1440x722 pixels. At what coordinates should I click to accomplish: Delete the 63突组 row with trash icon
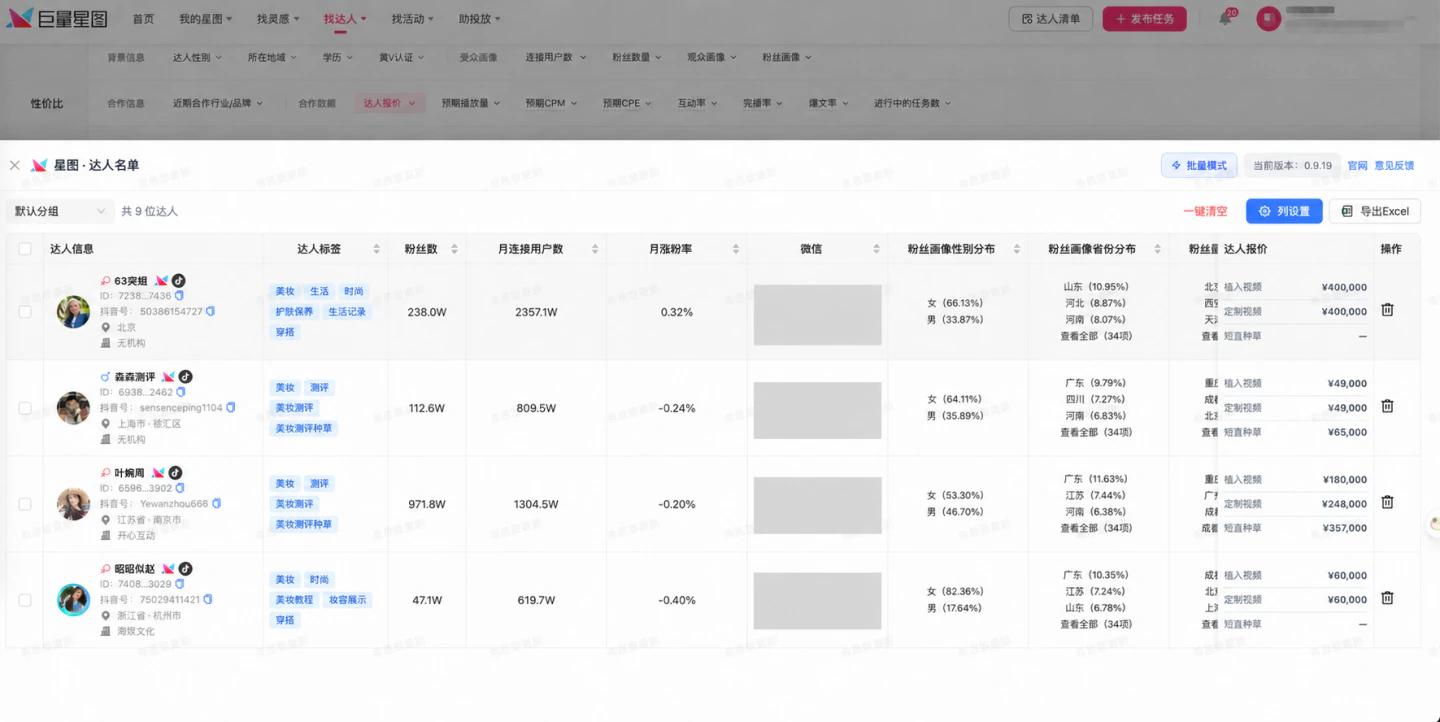click(1387, 310)
